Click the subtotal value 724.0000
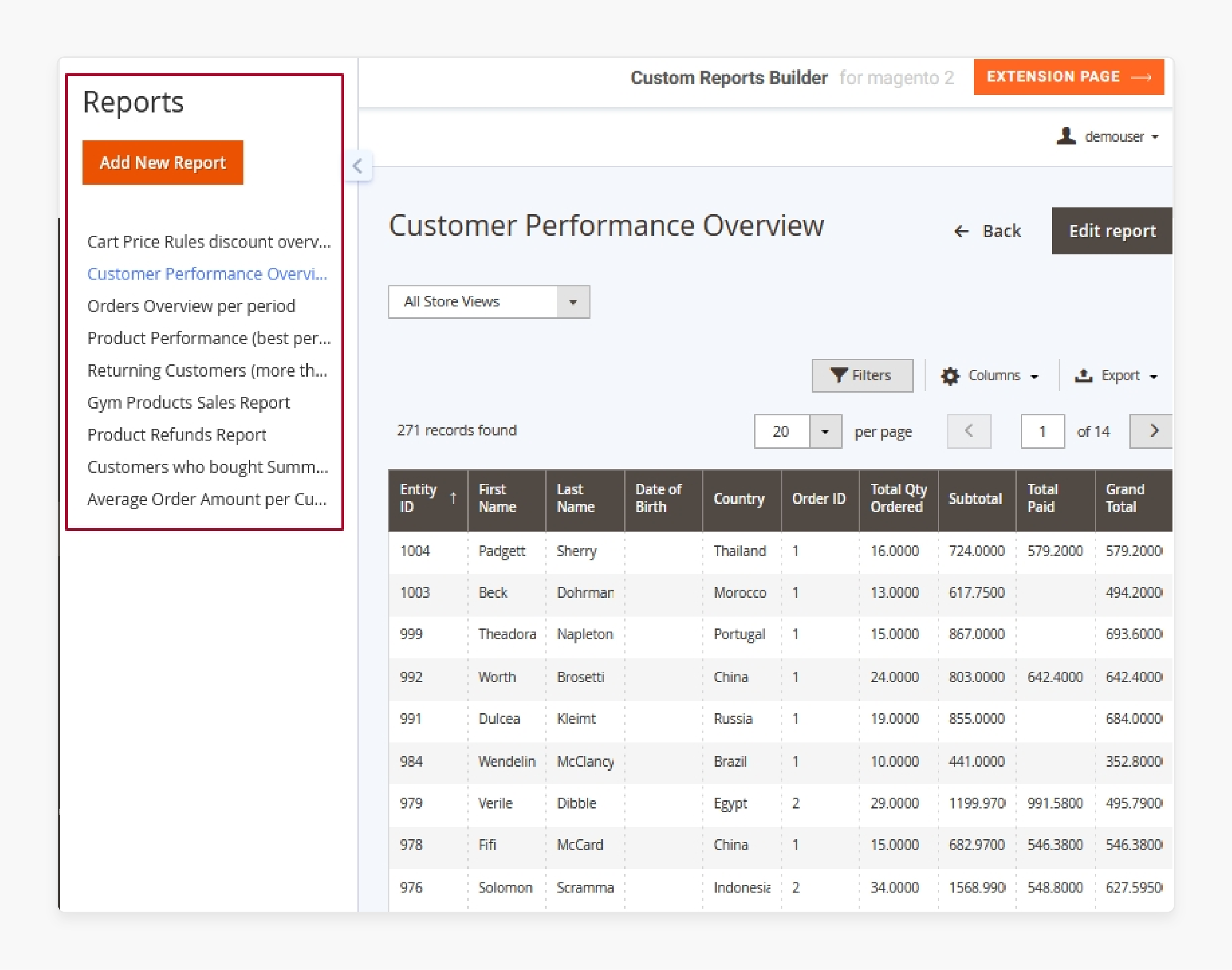This screenshot has width=1232, height=970. click(977, 552)
